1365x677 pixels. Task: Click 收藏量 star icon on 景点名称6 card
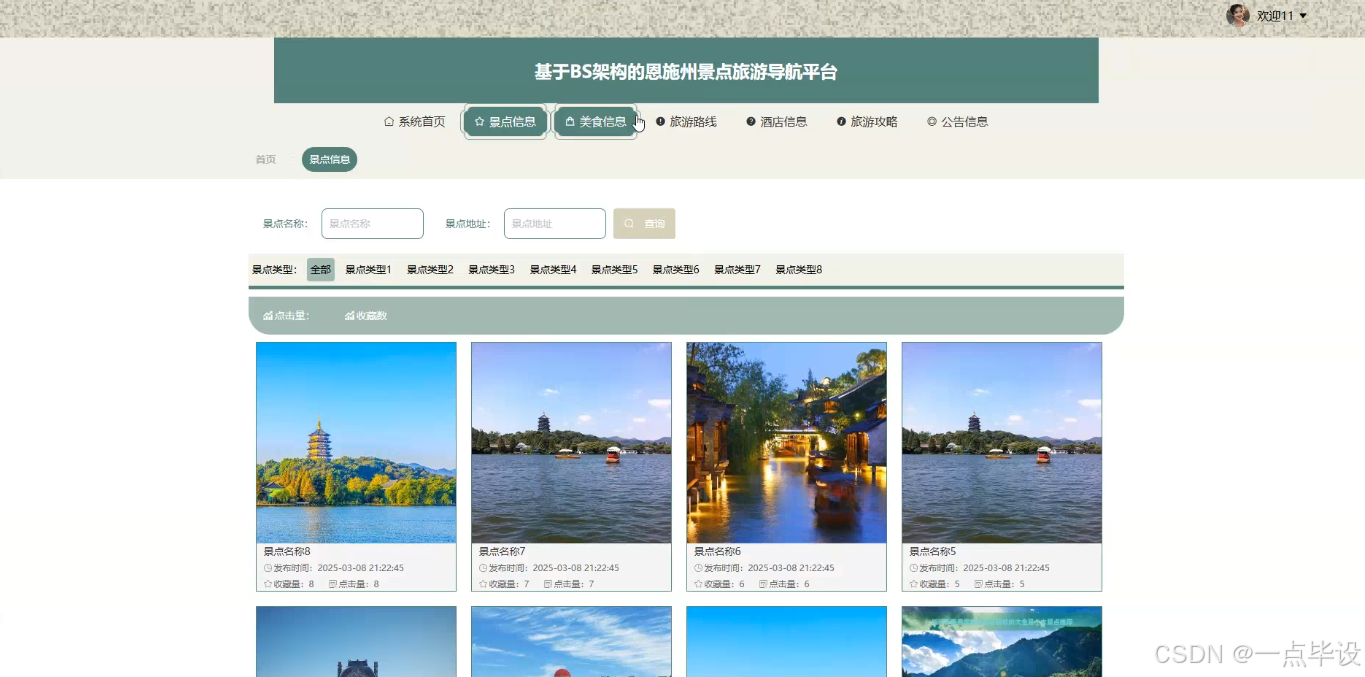click(698, 584)
